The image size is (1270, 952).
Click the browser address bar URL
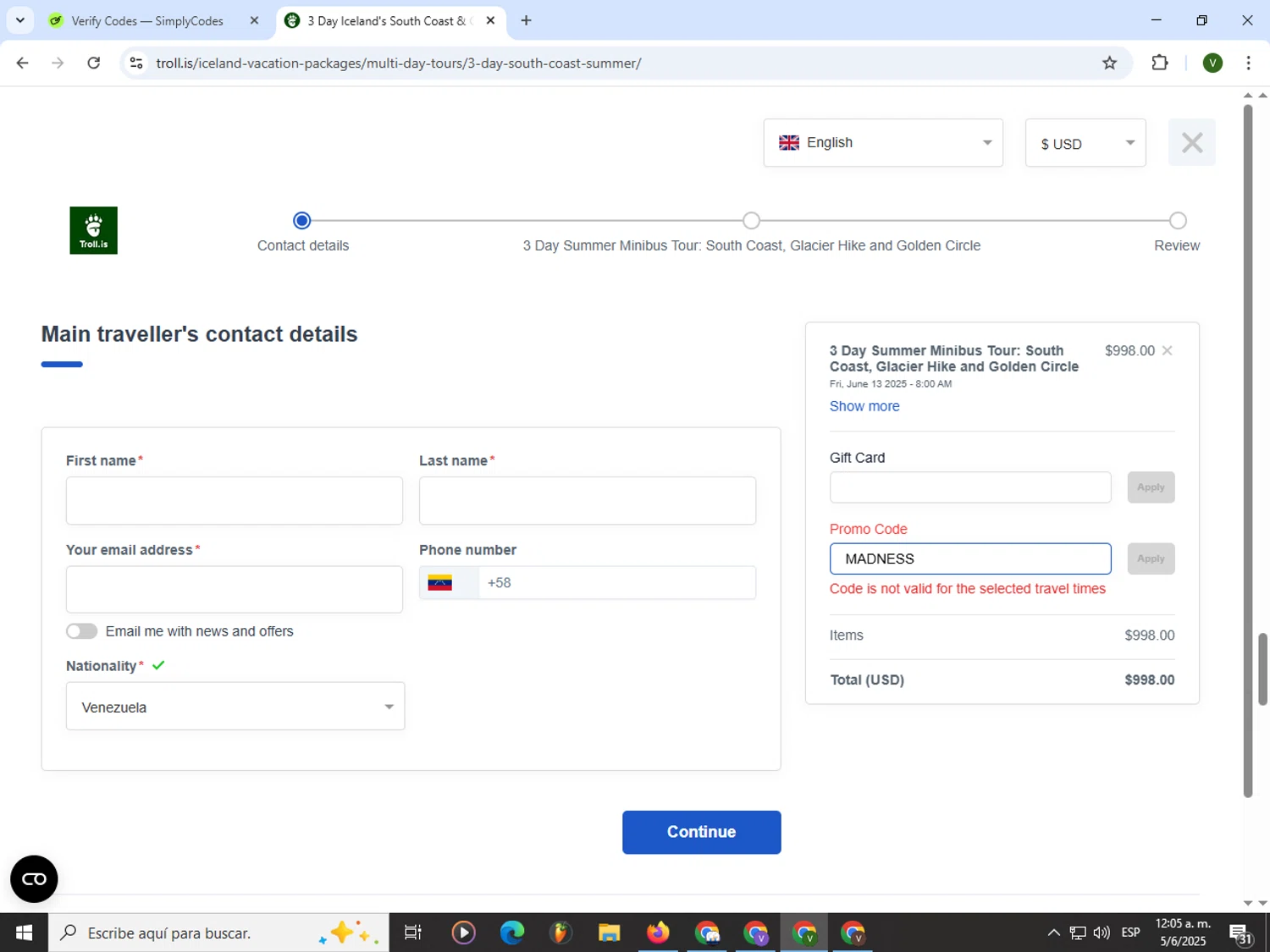(399, 63)
